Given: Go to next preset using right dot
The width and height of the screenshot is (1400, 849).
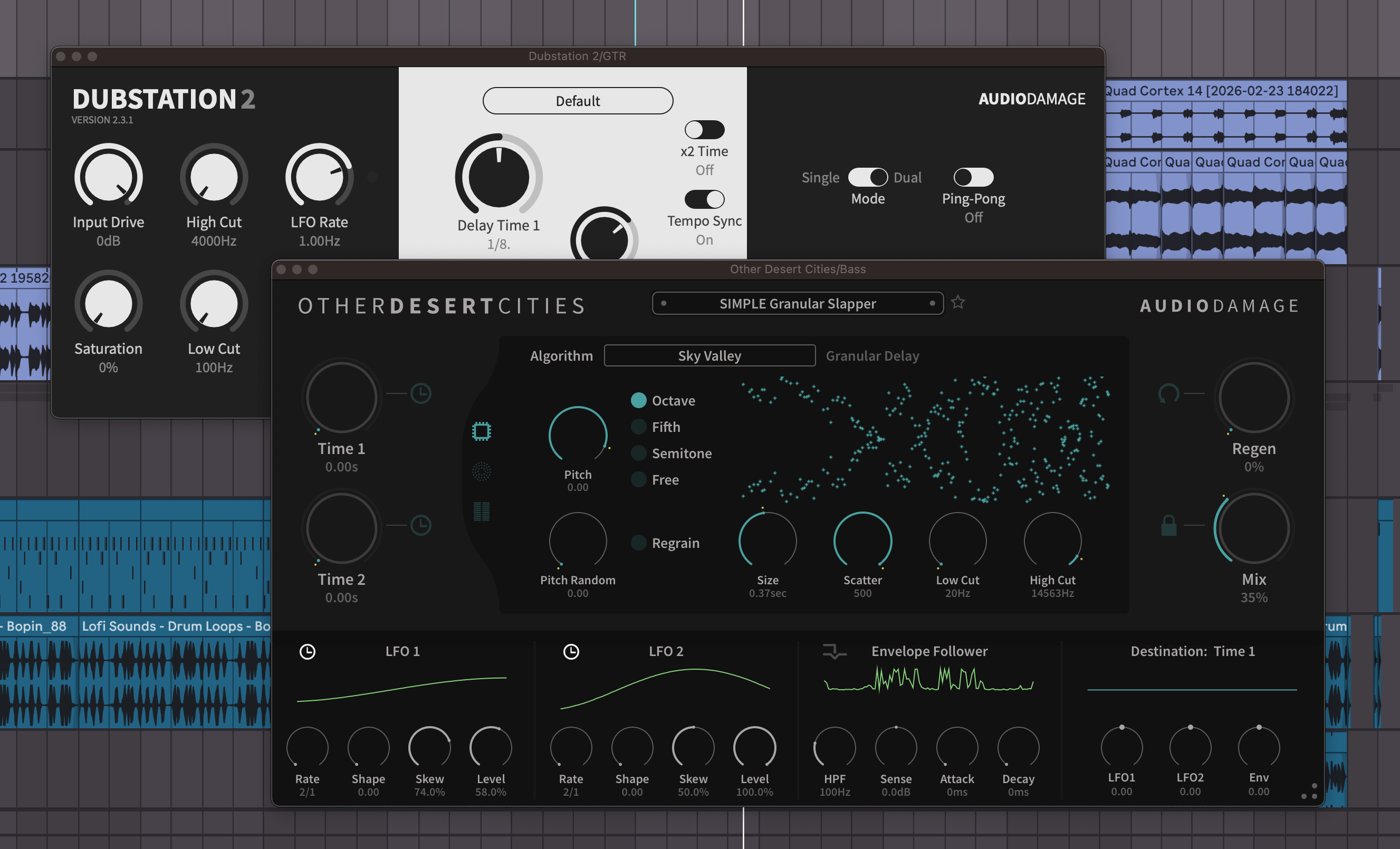Looking at the screenshot, I should coord(933,303).
